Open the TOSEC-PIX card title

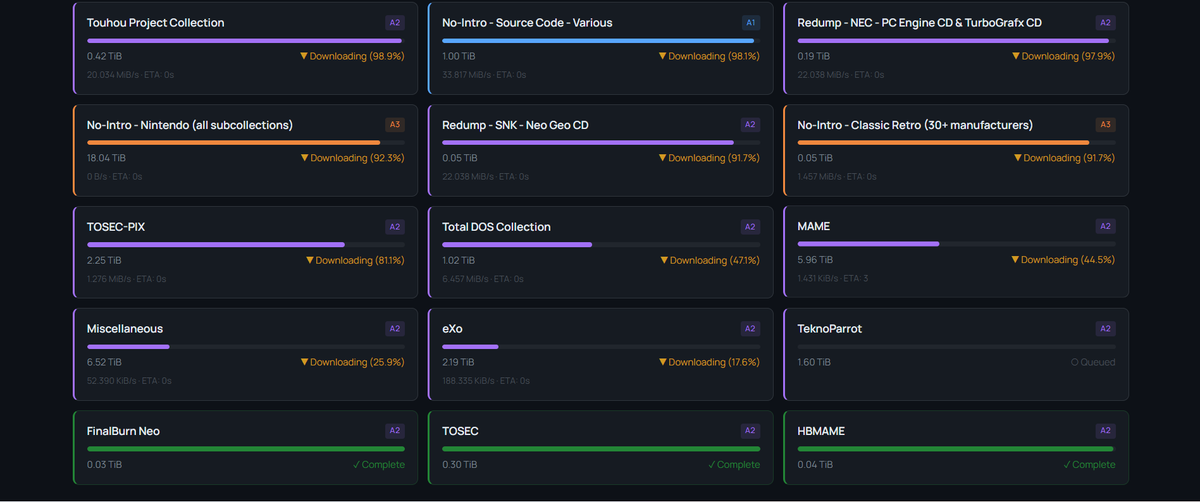click(116, 227)
